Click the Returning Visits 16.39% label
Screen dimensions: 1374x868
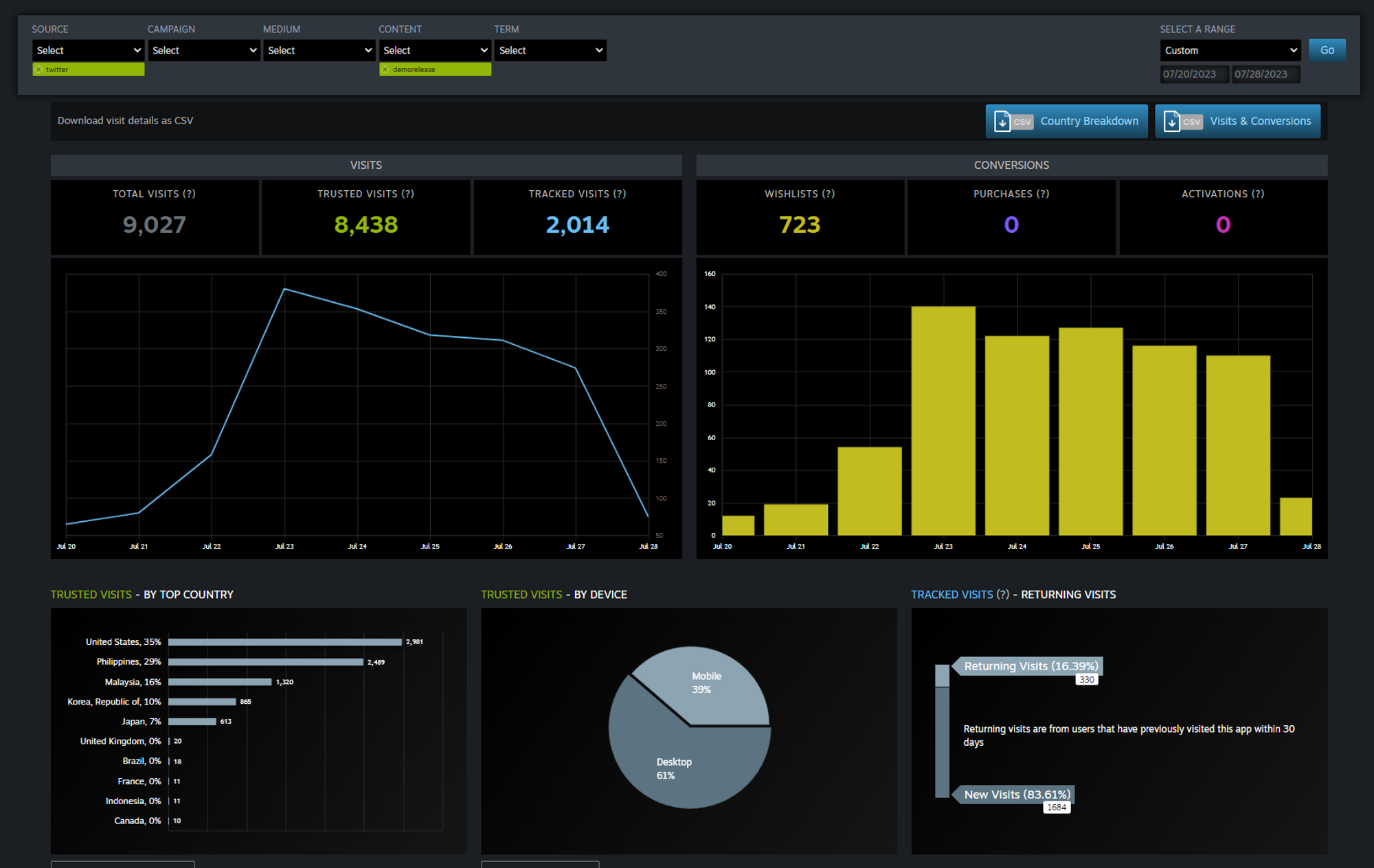tap(1030, 666)
